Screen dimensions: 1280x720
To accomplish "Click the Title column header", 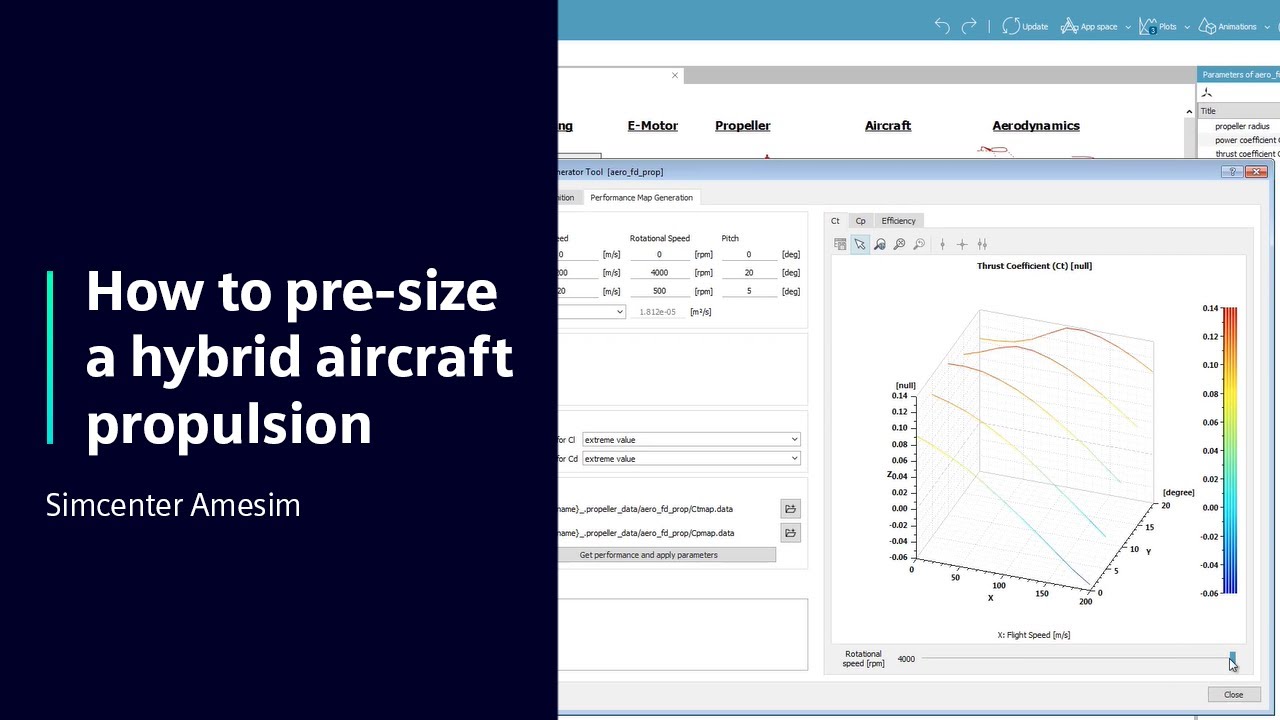I will pyautogui.click(x=1239, y=111).
